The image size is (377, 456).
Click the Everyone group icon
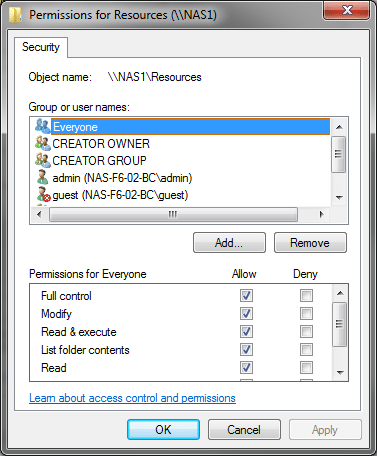42,126
